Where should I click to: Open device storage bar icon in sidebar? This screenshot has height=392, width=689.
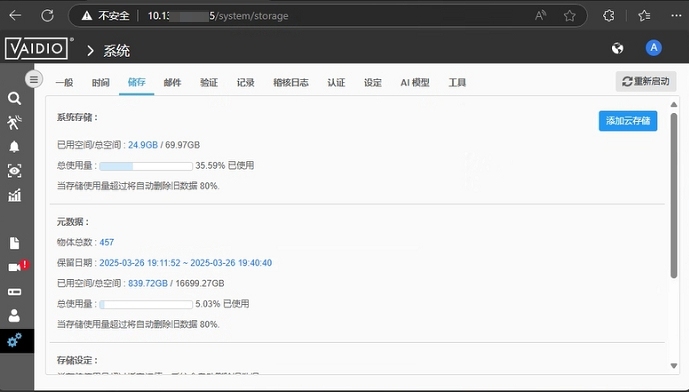(14, 292)
